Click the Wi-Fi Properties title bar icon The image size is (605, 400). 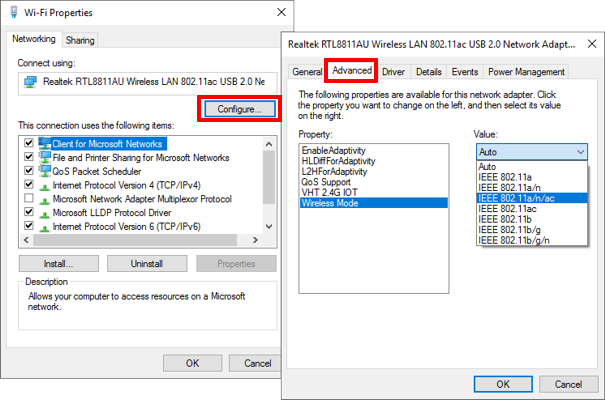[14, 12]
